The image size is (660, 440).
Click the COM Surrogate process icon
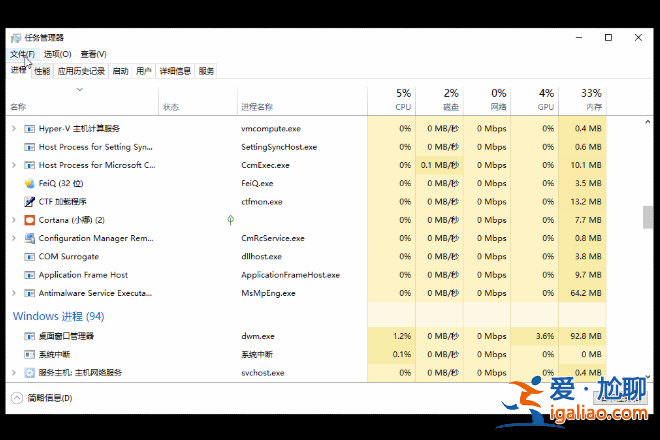(x=29, y=256)
